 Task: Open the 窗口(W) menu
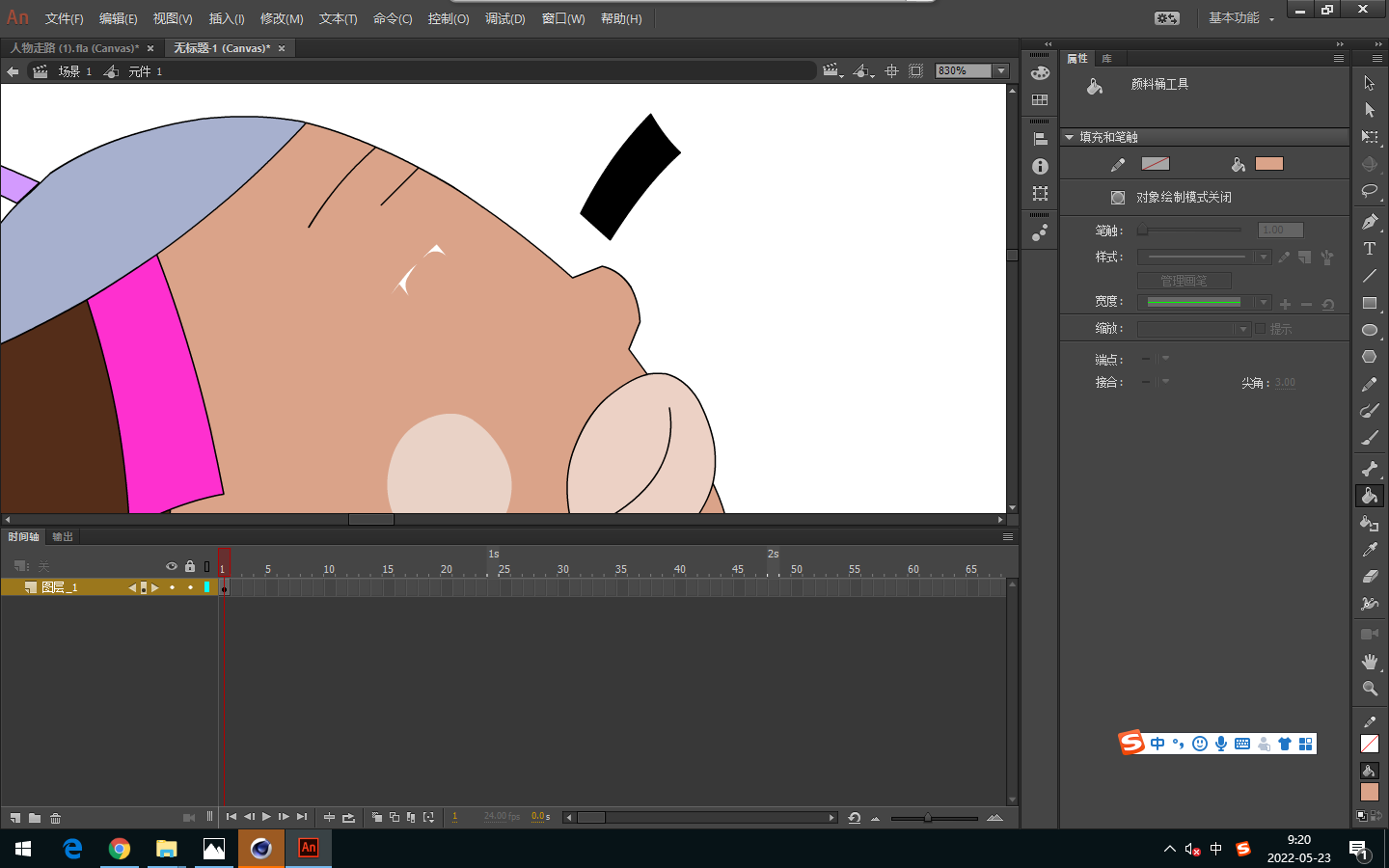coord(563,18)
